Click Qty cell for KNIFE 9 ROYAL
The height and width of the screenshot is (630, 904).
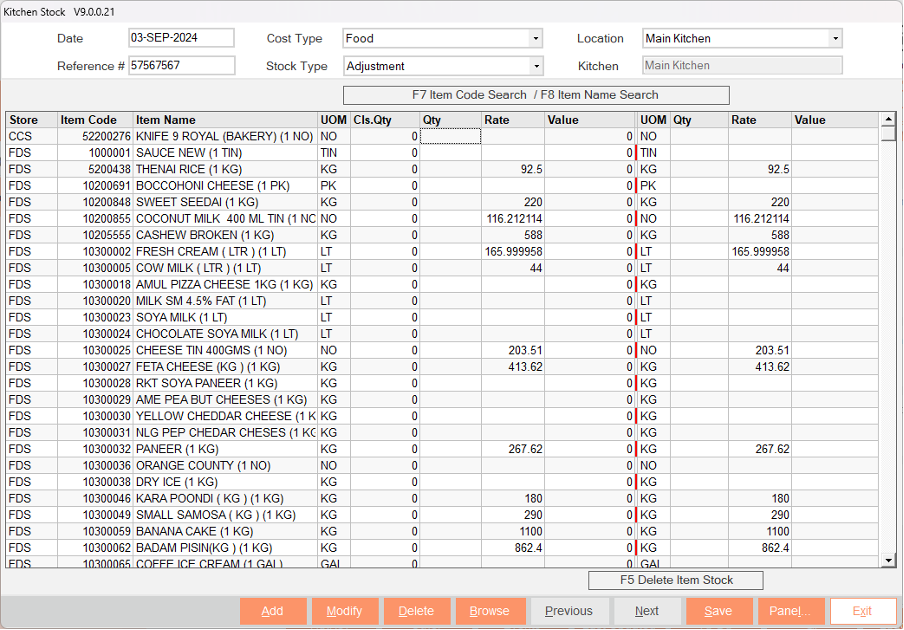coord(450,136)
